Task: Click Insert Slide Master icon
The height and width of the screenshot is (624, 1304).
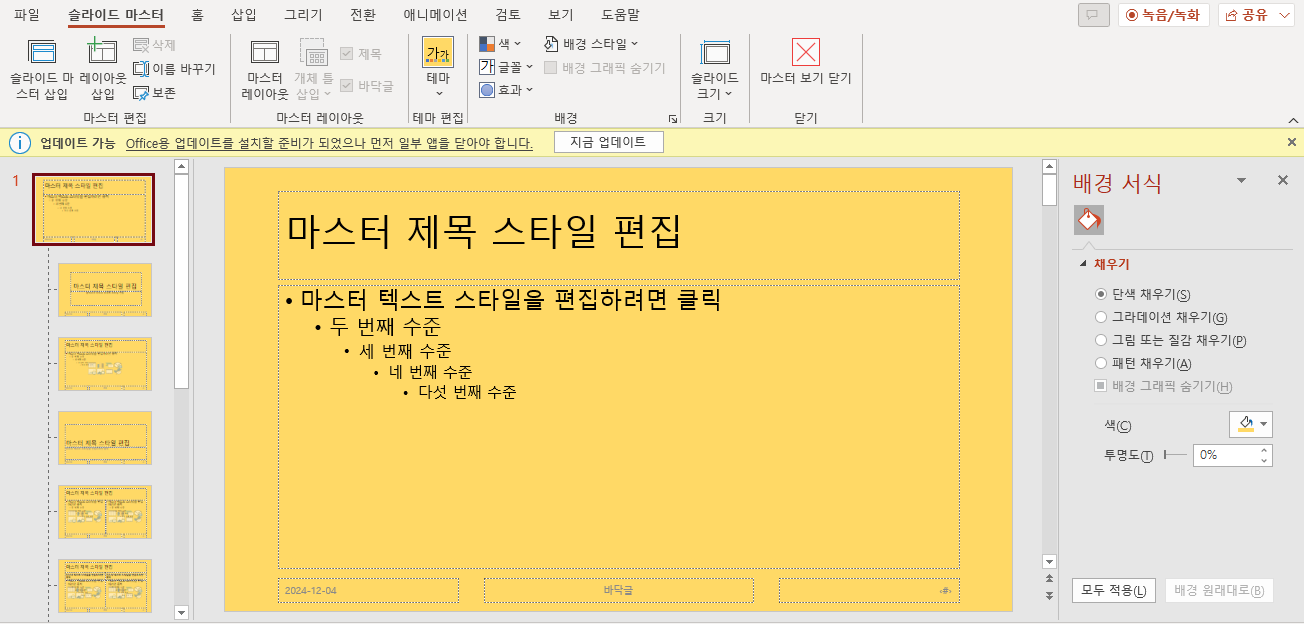Action: (x=42, y=52)
